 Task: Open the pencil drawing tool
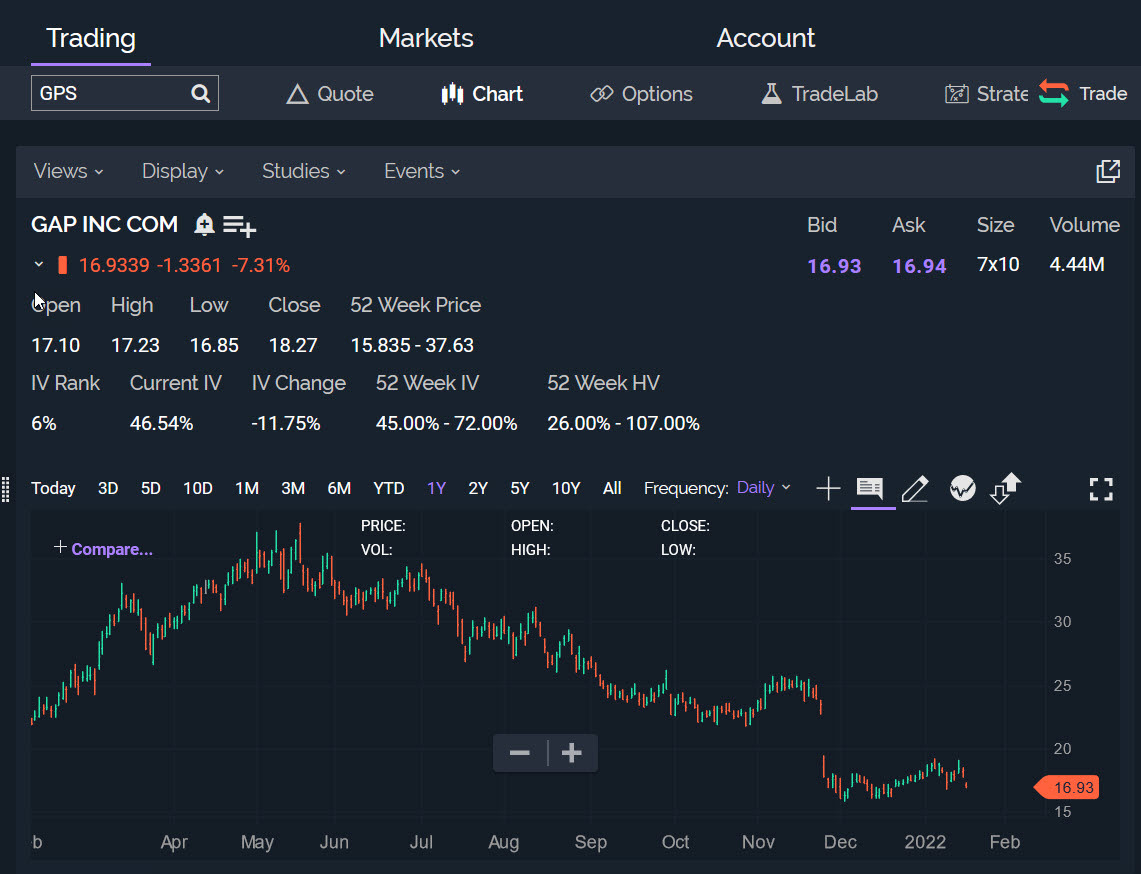coord(914,488)
